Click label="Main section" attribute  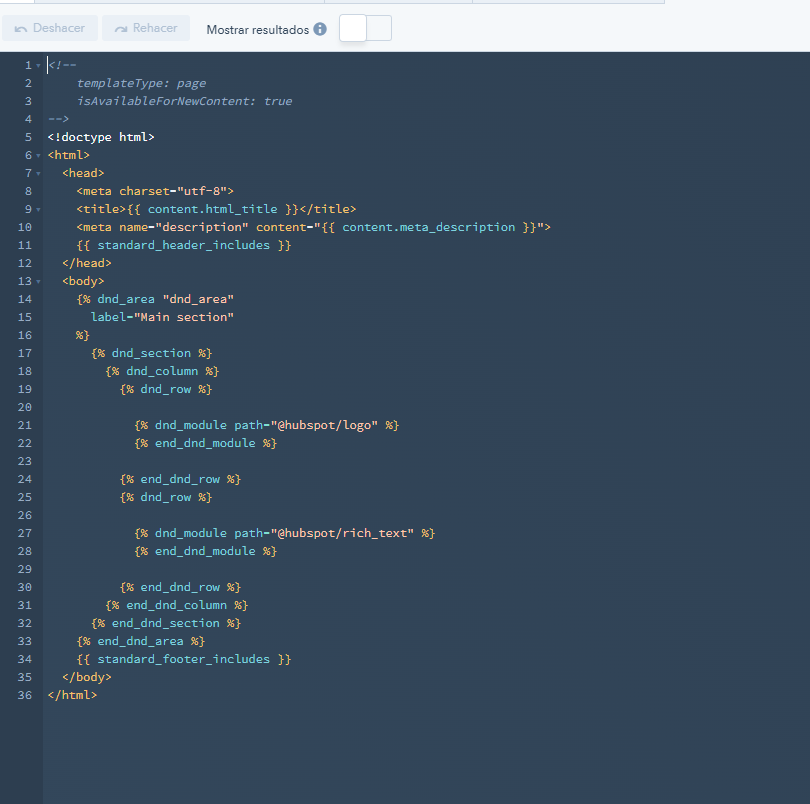coord(162,317)
